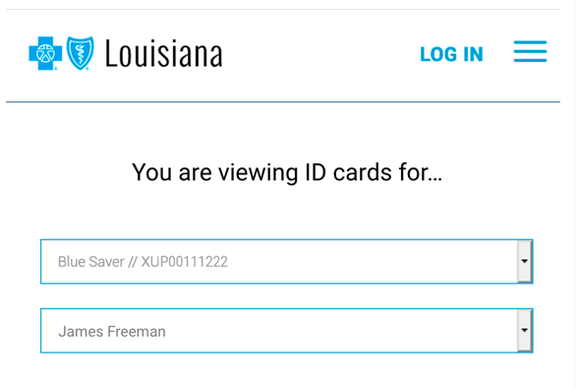This screenshot has width=576, height=389.
Task: Expand the Blue Saver plan dropdown
Action: tap(287, 262)
